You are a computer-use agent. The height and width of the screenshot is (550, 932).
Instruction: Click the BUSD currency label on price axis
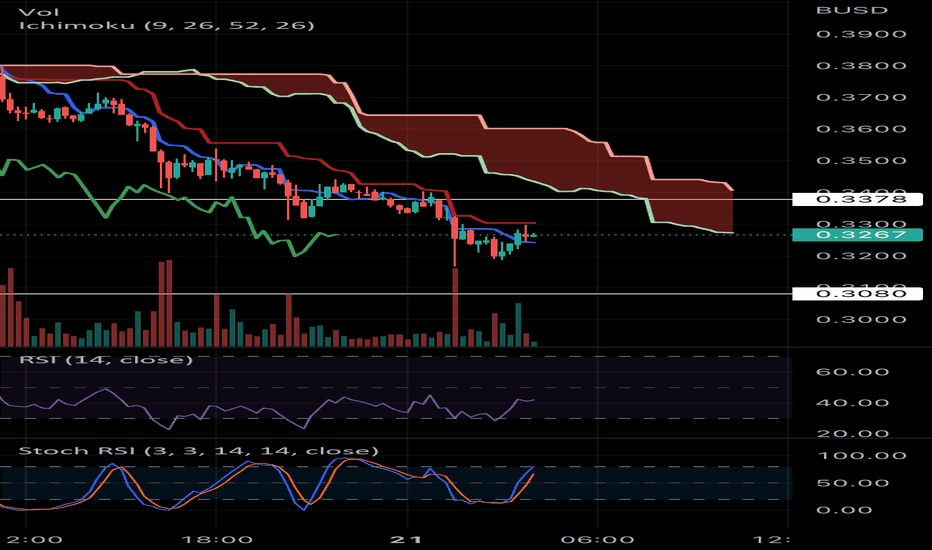tap(852, 10)
